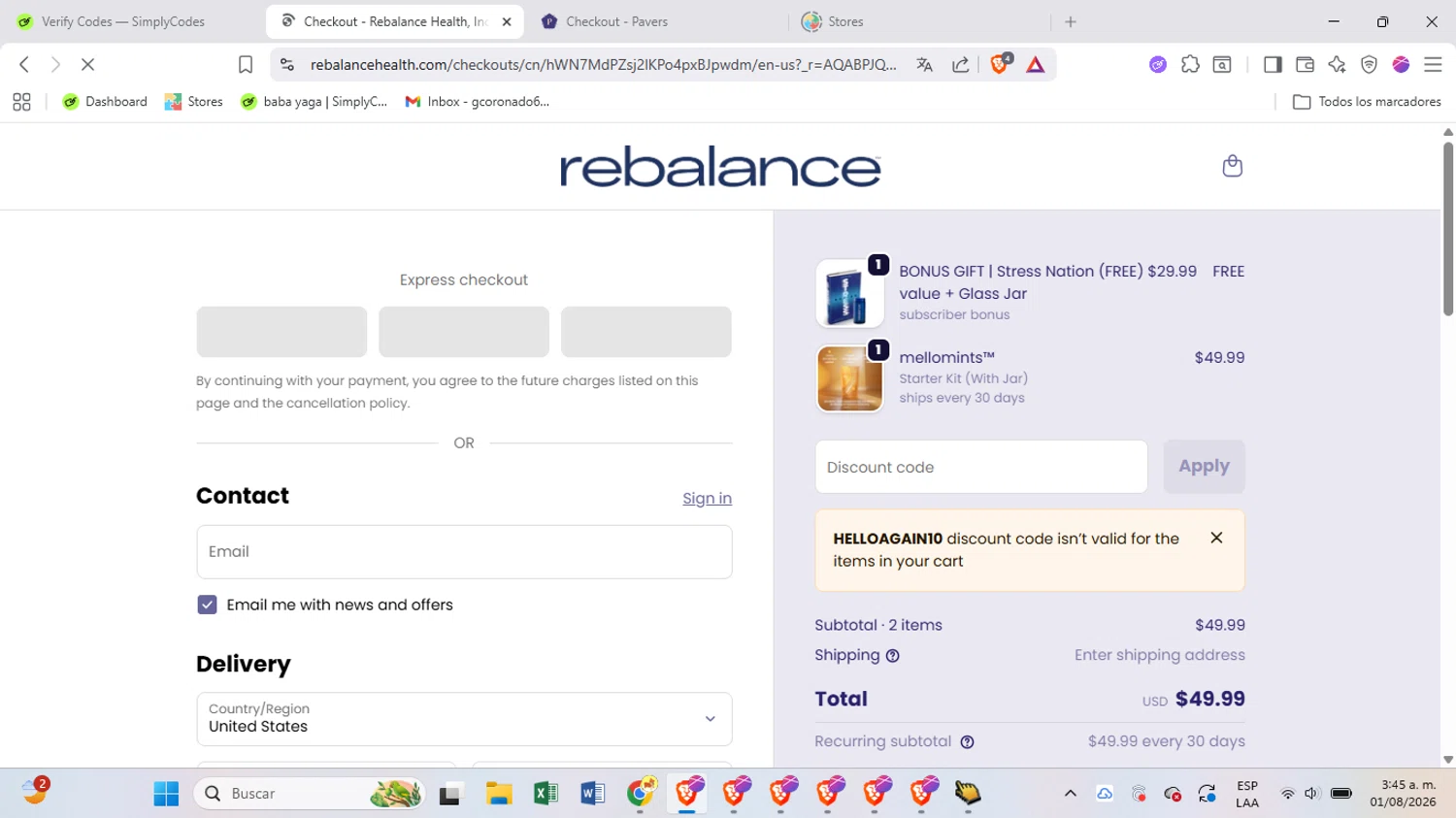Switch to Verify Codes SimplyCodes tab
This screenshot has height=818, width=1456.
tap(124, 21)
